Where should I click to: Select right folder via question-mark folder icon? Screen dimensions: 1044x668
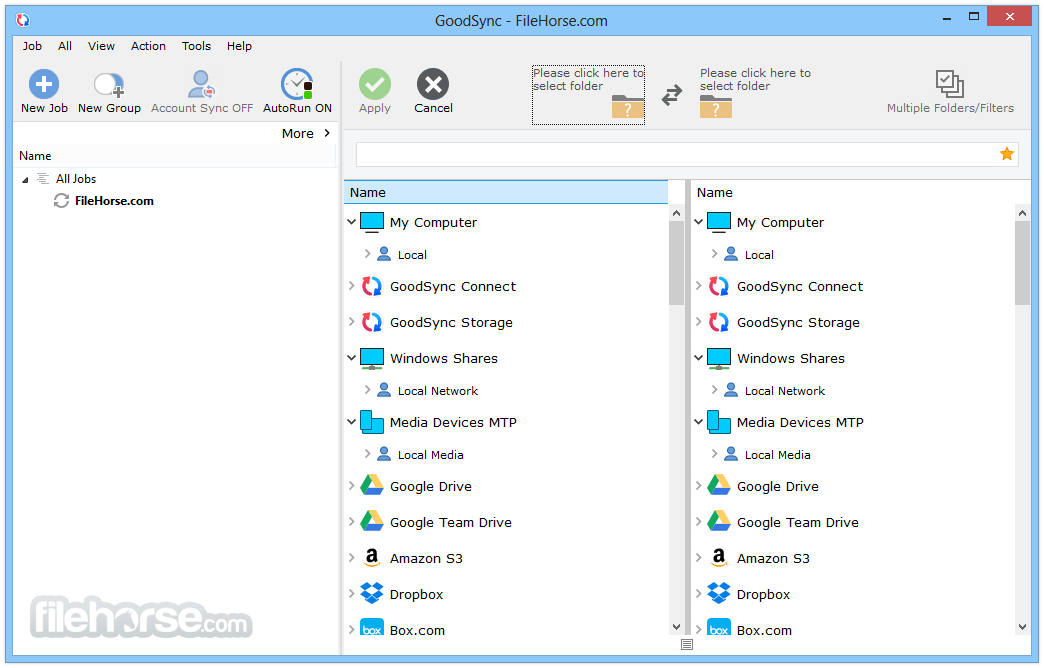tap(716, 107)
